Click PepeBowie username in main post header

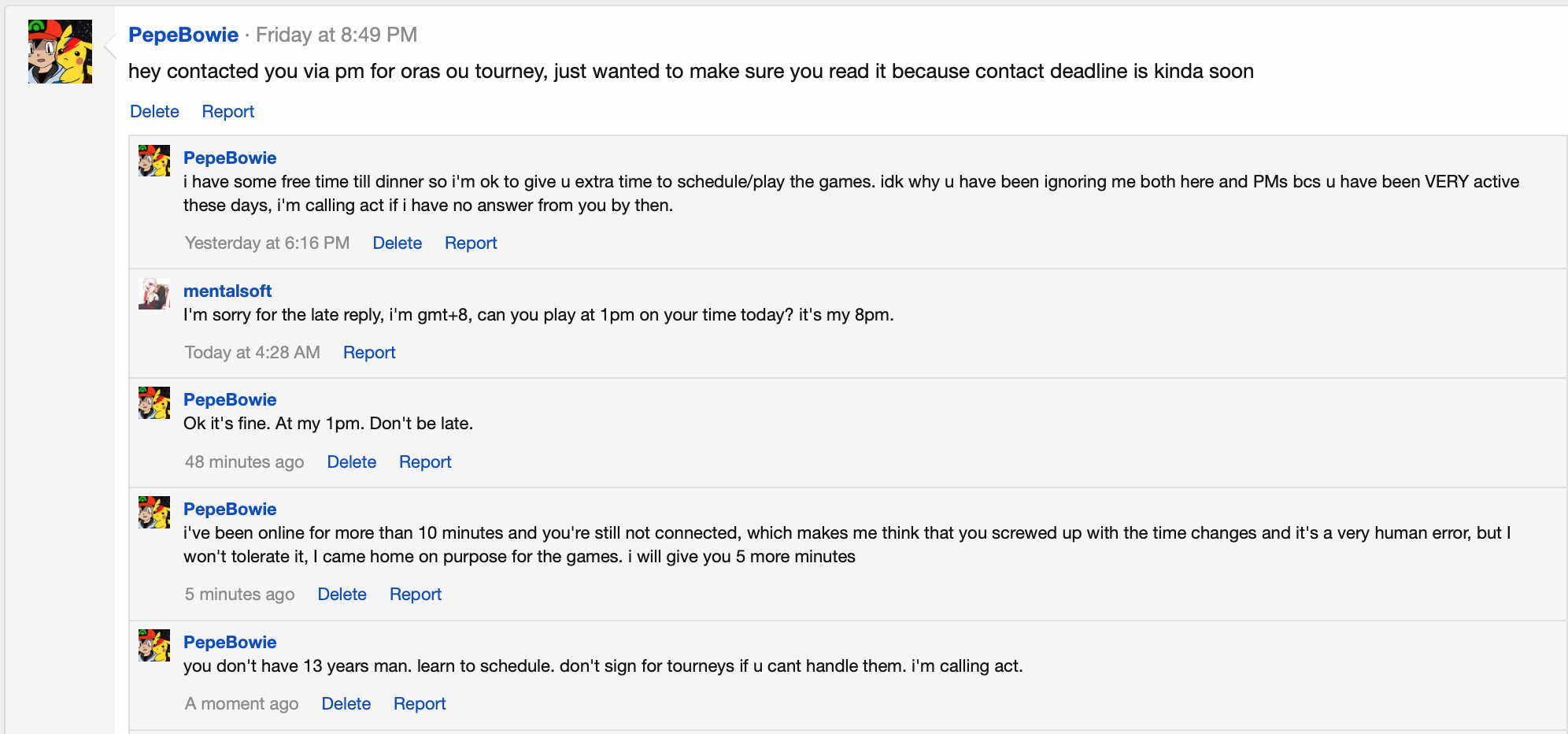tap(183, 35)
